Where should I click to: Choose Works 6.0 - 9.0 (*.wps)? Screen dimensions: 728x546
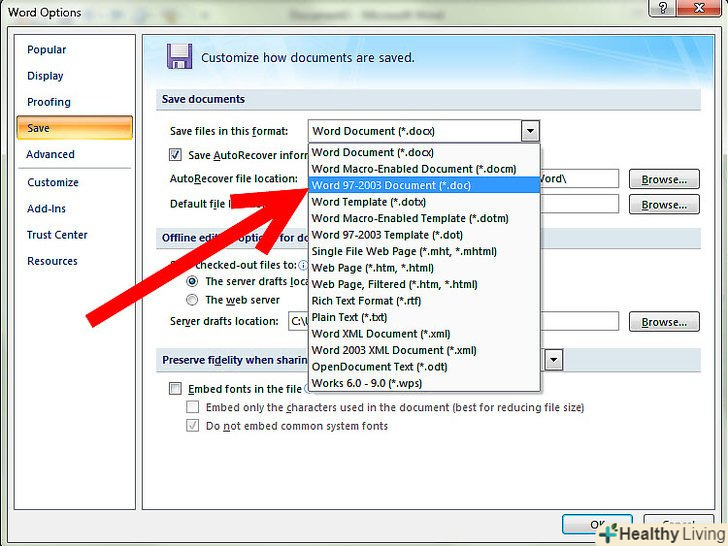click(424, 383)
